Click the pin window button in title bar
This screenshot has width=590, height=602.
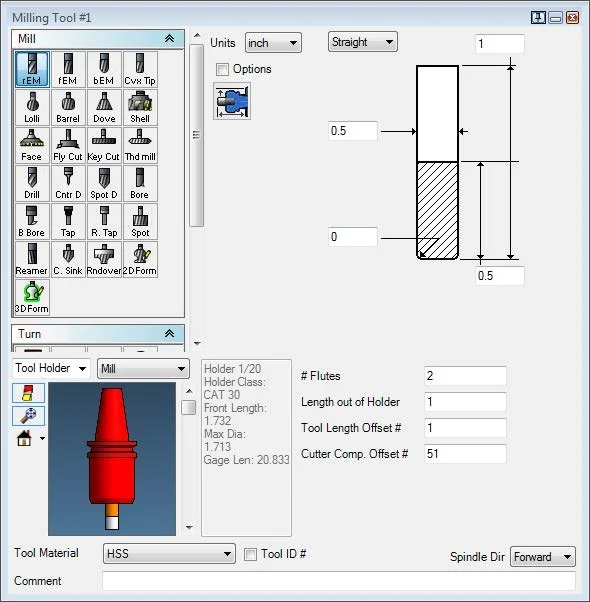coord(538,18)
